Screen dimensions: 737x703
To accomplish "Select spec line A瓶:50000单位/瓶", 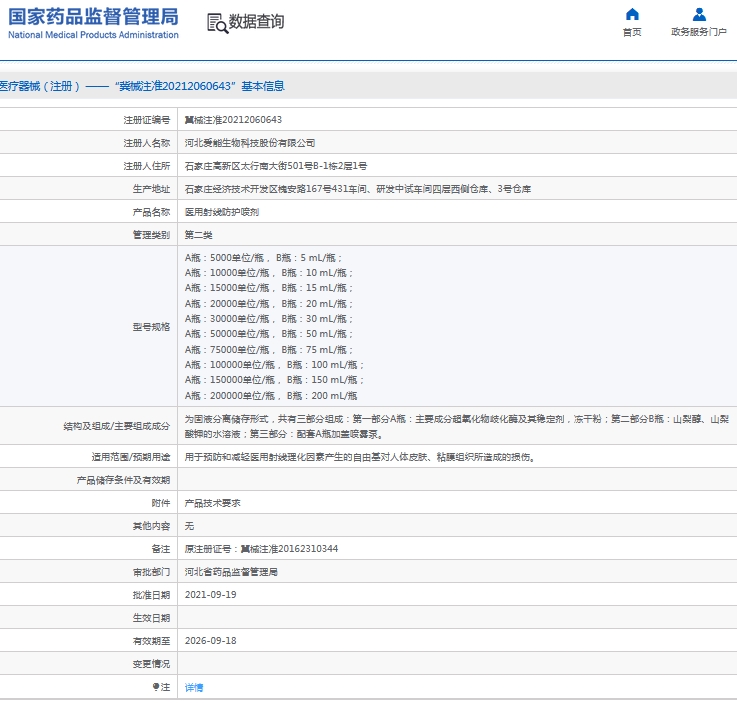I will pos(269,334).
